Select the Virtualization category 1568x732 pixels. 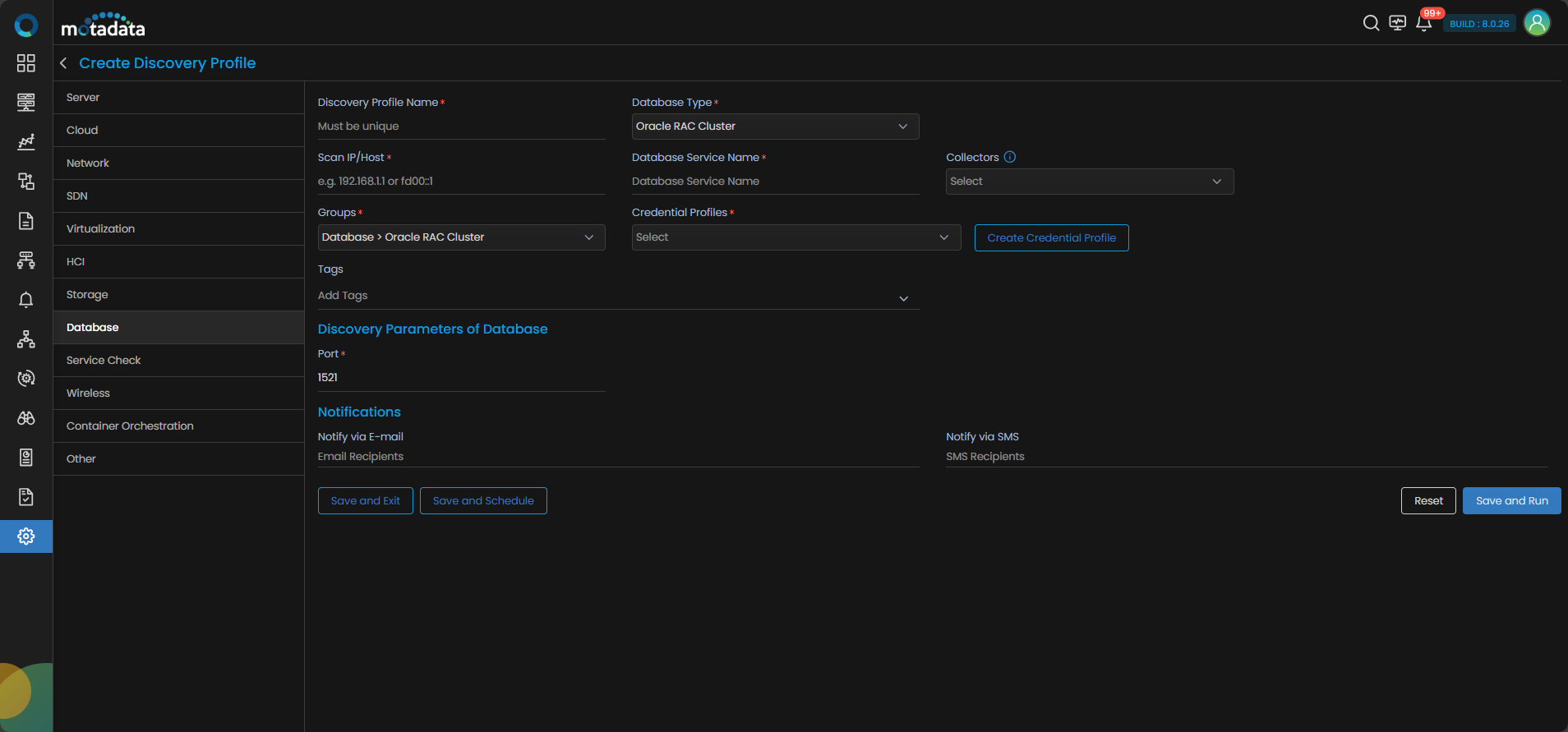pyautogui.click(x=100, y=229)
